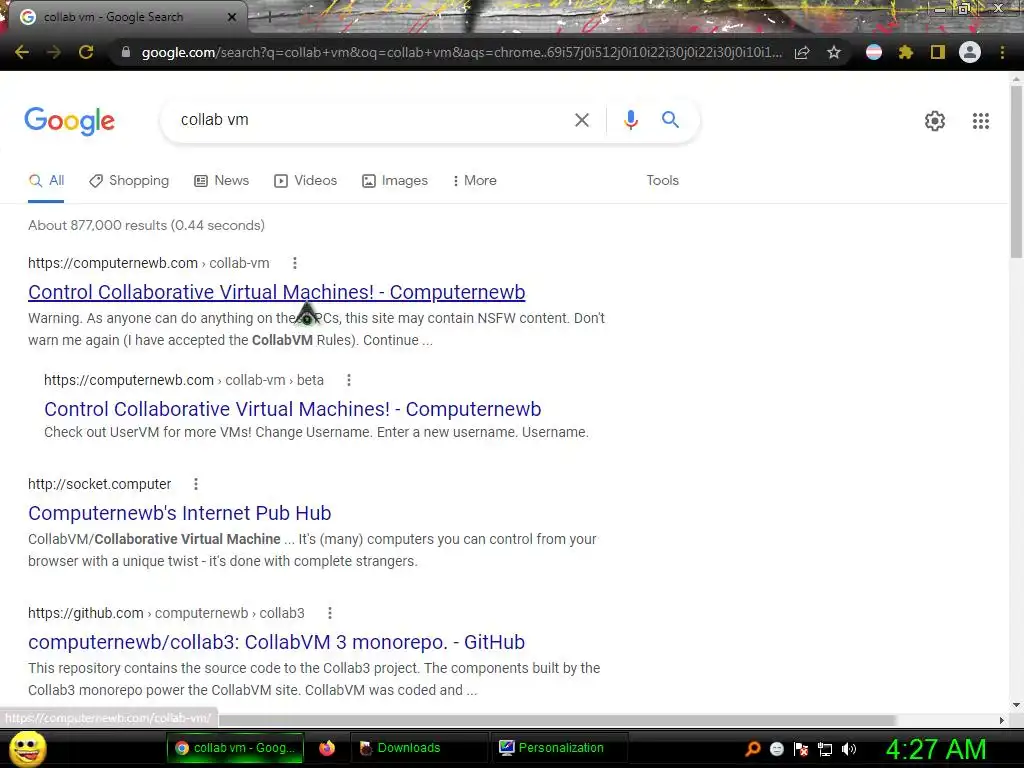Click the http://socket.computer URL text
Image resolution: width=1024 pixels, height=768 pixels.
click(99, 484)
